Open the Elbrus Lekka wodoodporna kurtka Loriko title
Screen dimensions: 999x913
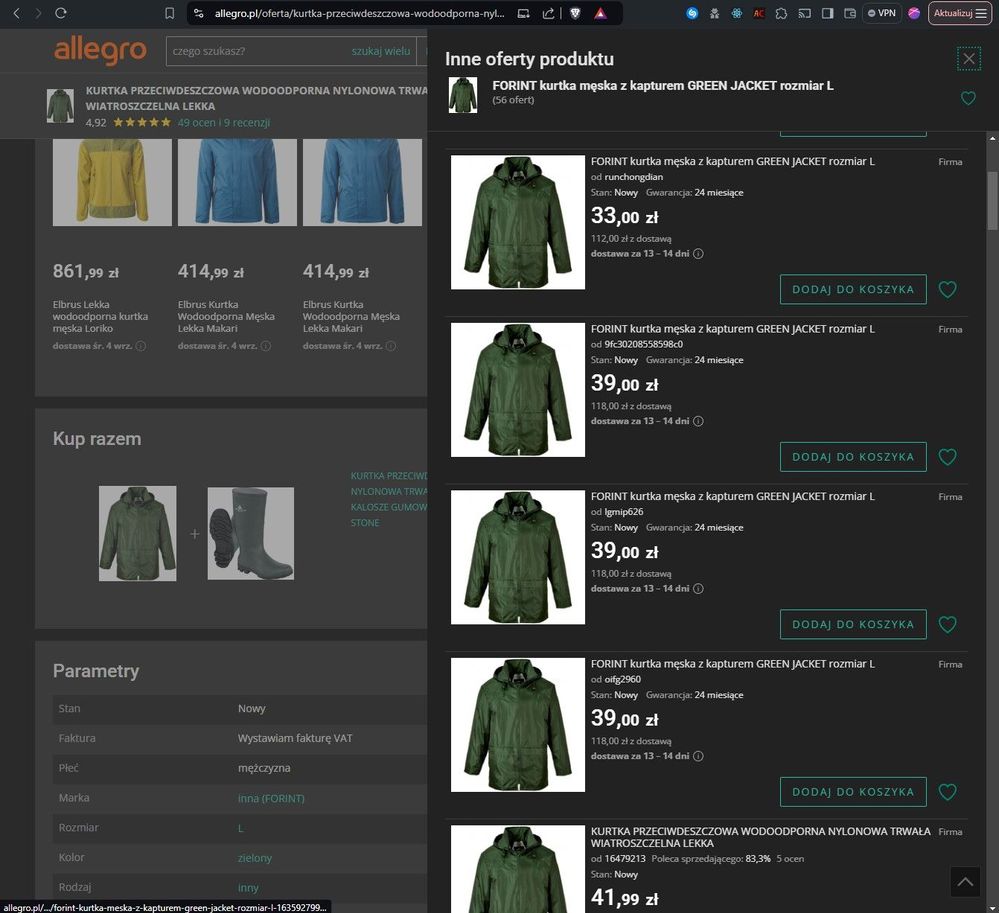point(100,317)
